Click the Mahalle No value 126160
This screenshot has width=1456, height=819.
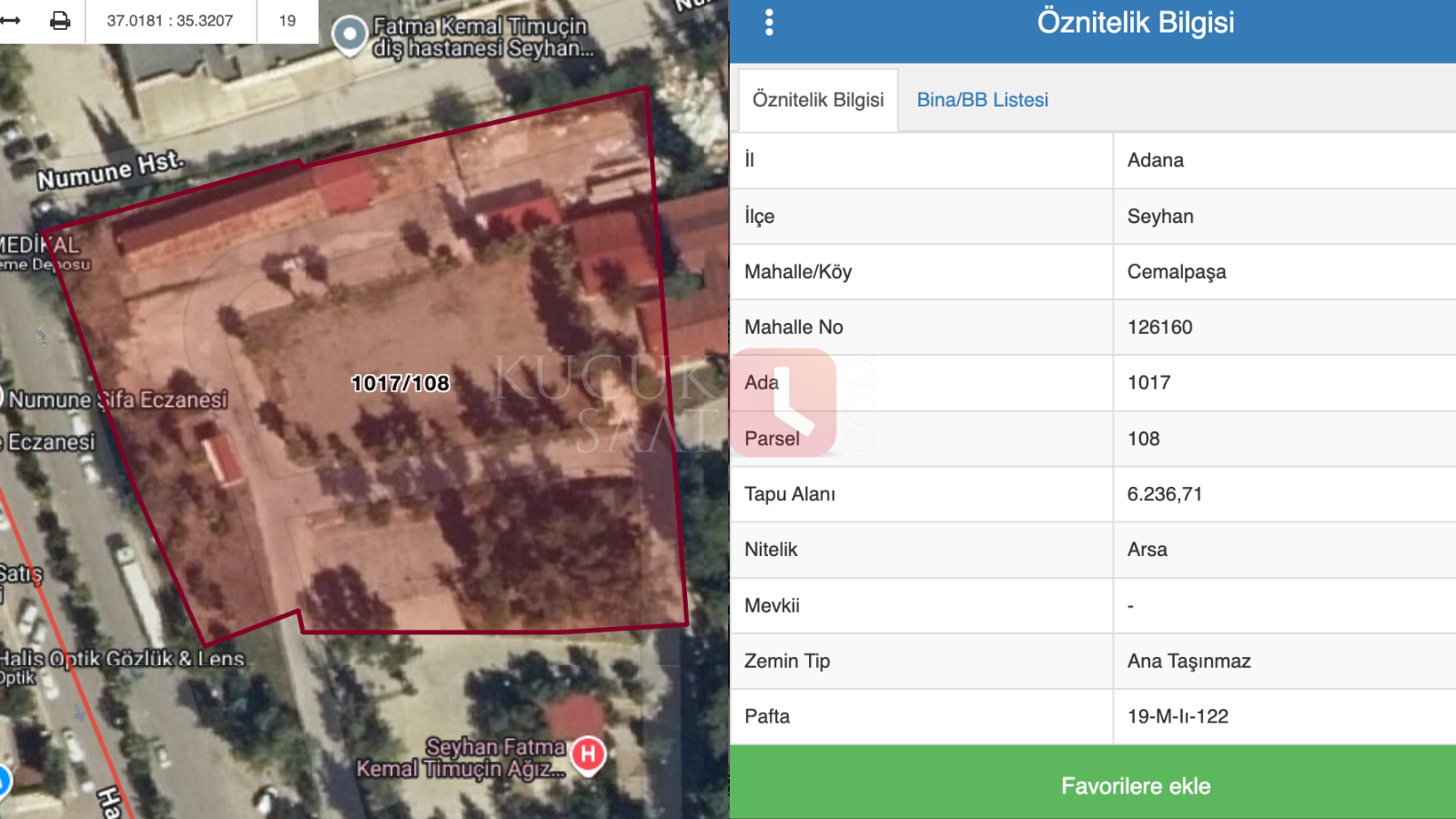1159,328
